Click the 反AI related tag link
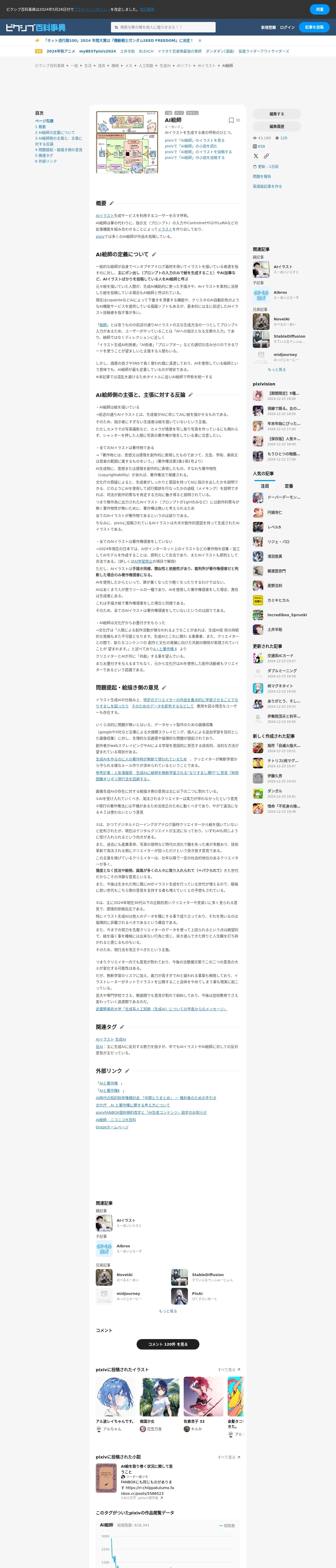Image resolution: width=336 pixels, height=1568 pixels. 99,1046
